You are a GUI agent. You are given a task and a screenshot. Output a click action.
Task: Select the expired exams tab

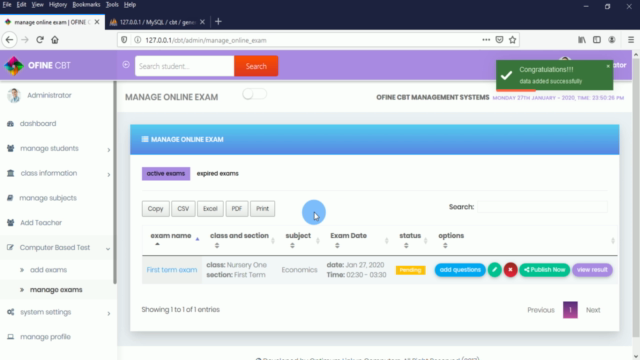218,173
